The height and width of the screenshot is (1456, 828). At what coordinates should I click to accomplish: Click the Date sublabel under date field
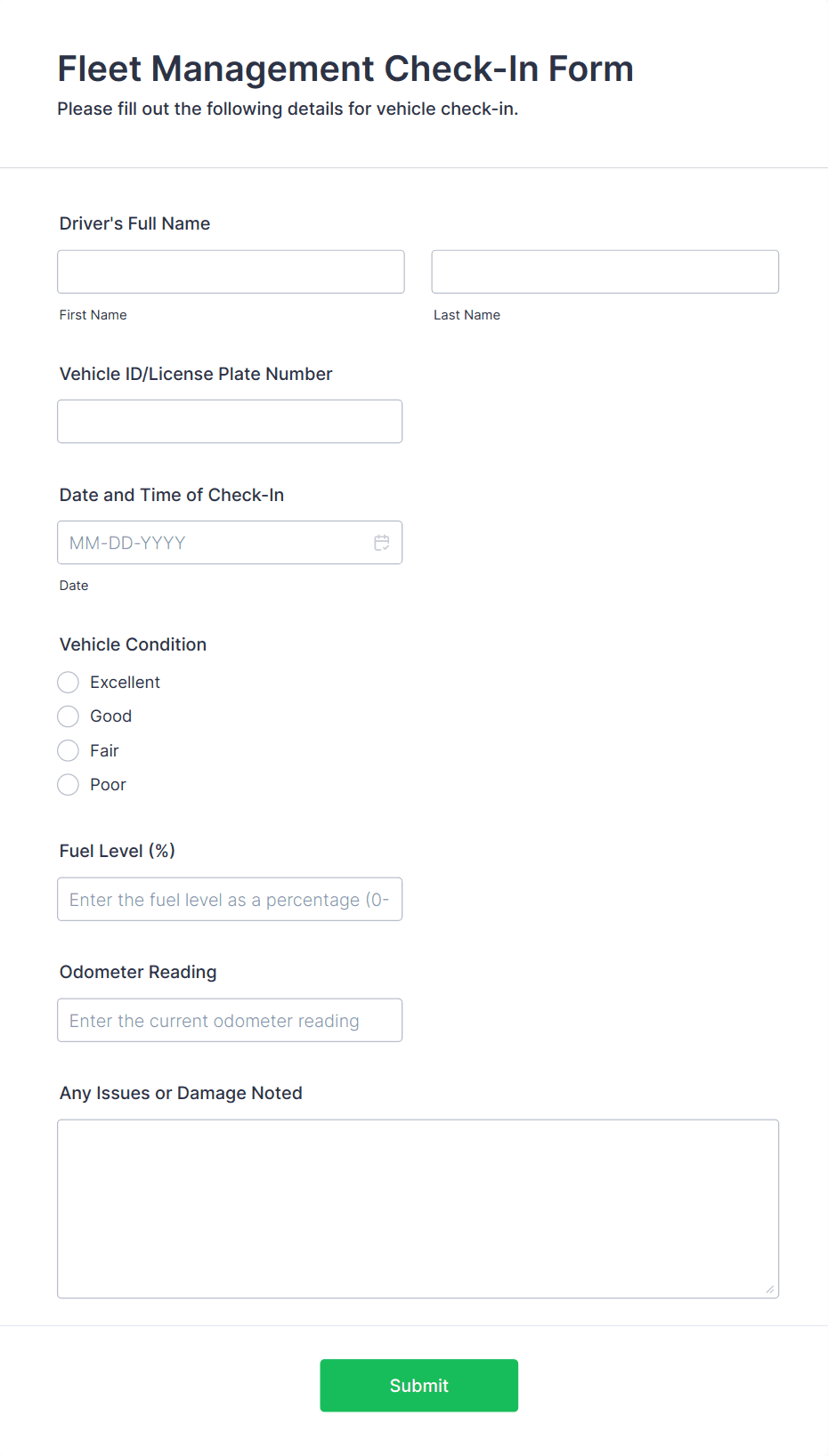74,586
